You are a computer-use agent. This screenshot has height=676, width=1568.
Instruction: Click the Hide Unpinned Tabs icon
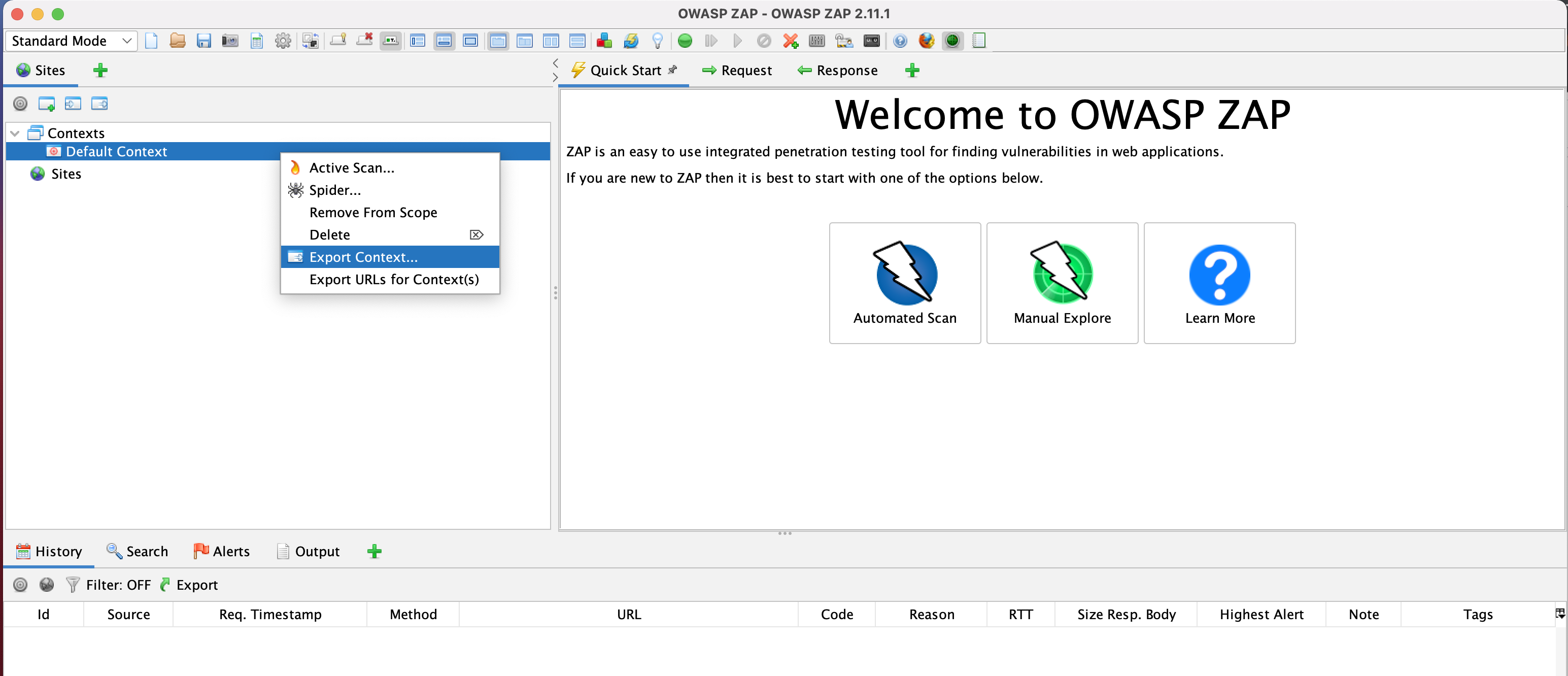click(365, 41)
